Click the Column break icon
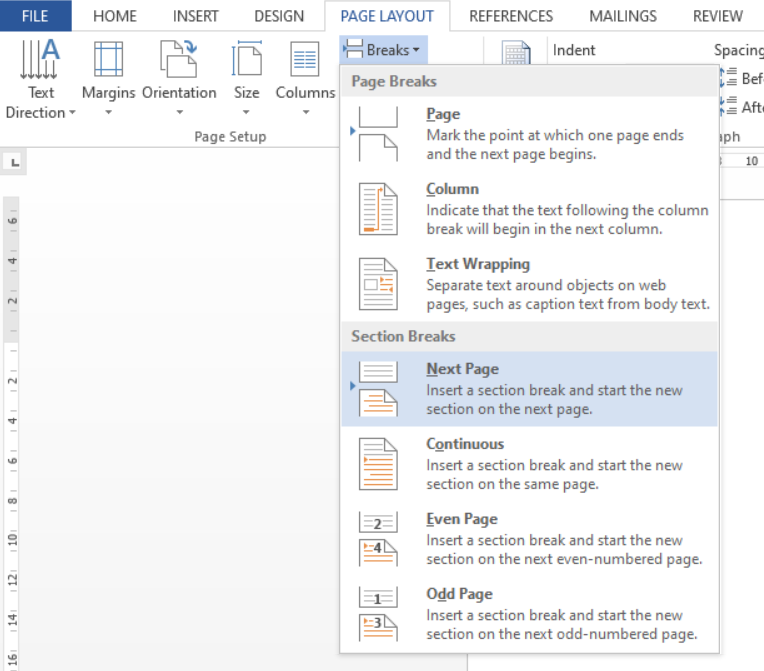Screen dimensions: 764x671 point(378,209)
